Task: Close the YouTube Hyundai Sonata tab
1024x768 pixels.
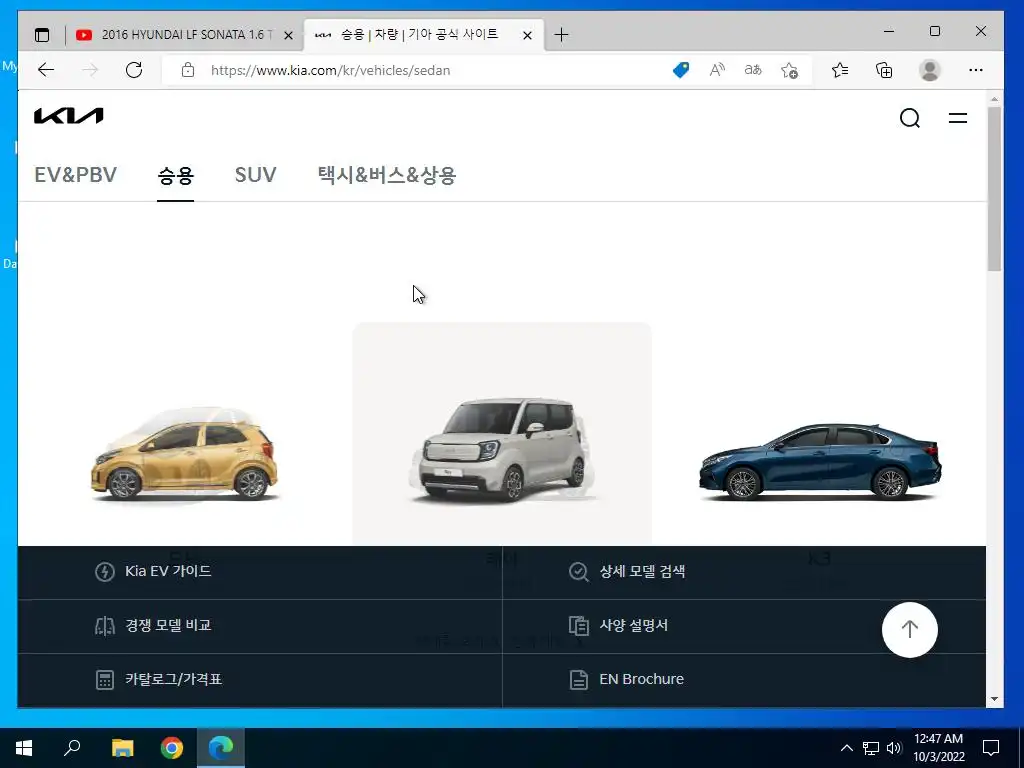Action: coord(288,35)
